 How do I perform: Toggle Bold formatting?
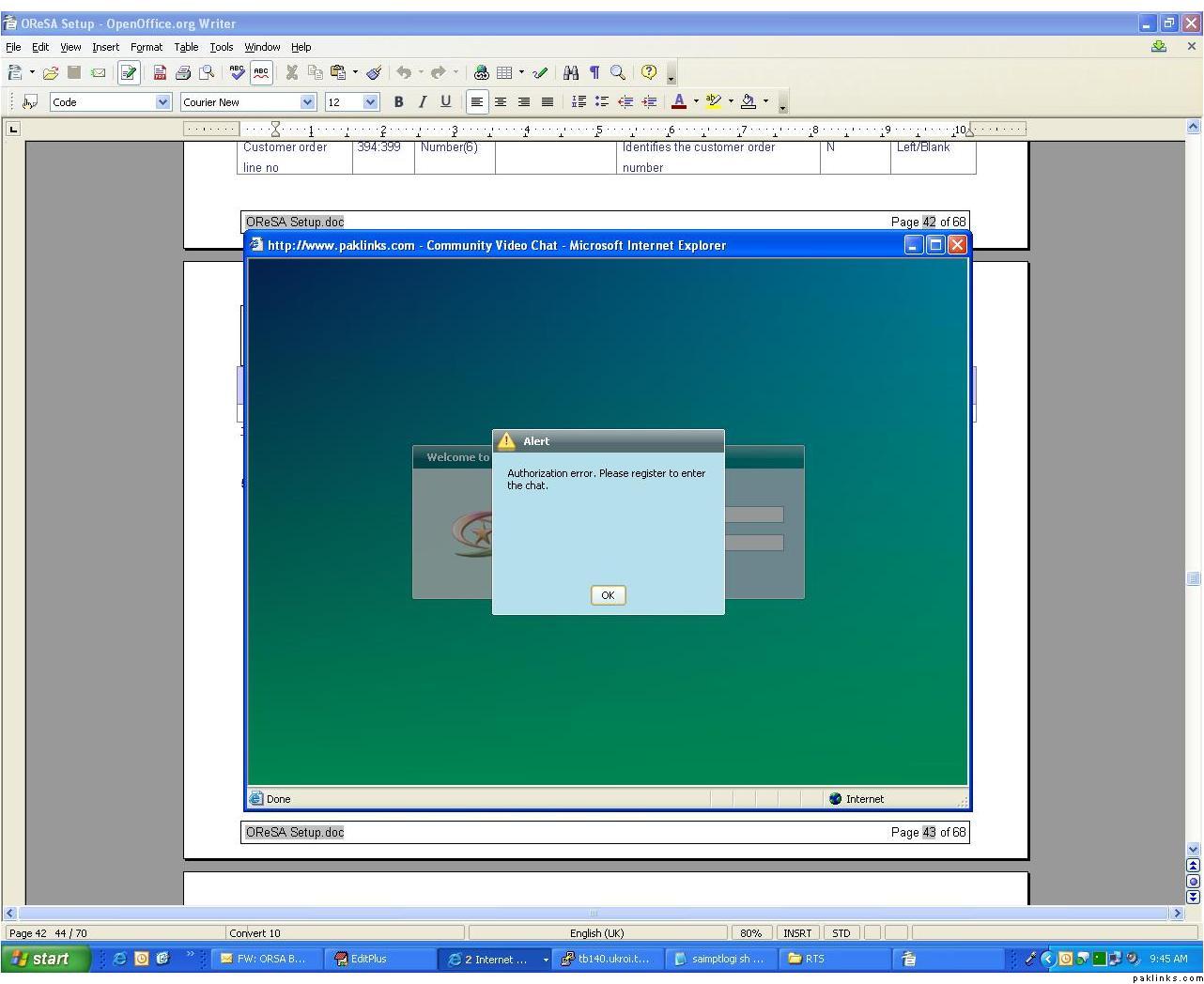click(398, 101)
